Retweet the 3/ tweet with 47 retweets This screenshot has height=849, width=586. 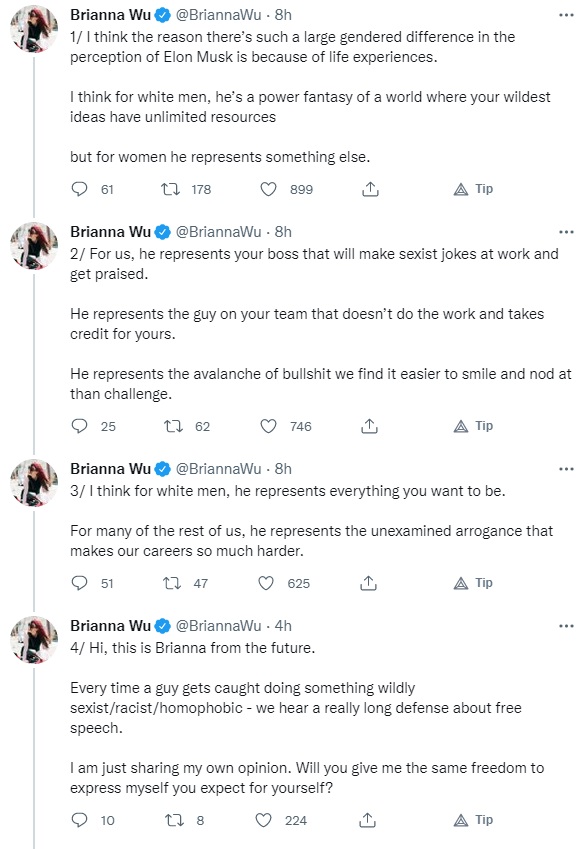(x=172, y=583)
